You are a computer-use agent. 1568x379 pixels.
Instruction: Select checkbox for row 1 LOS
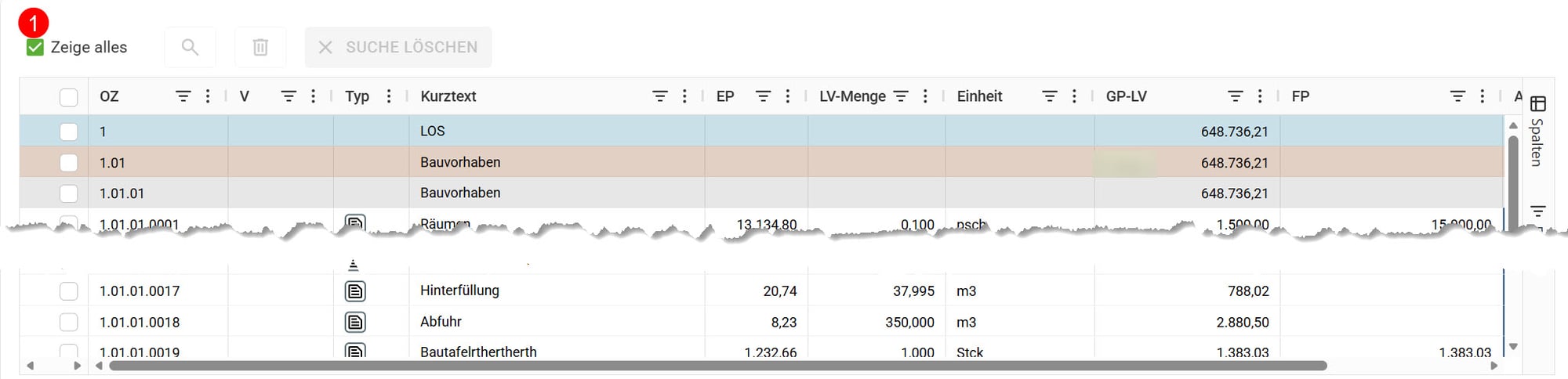pos(69,132)
